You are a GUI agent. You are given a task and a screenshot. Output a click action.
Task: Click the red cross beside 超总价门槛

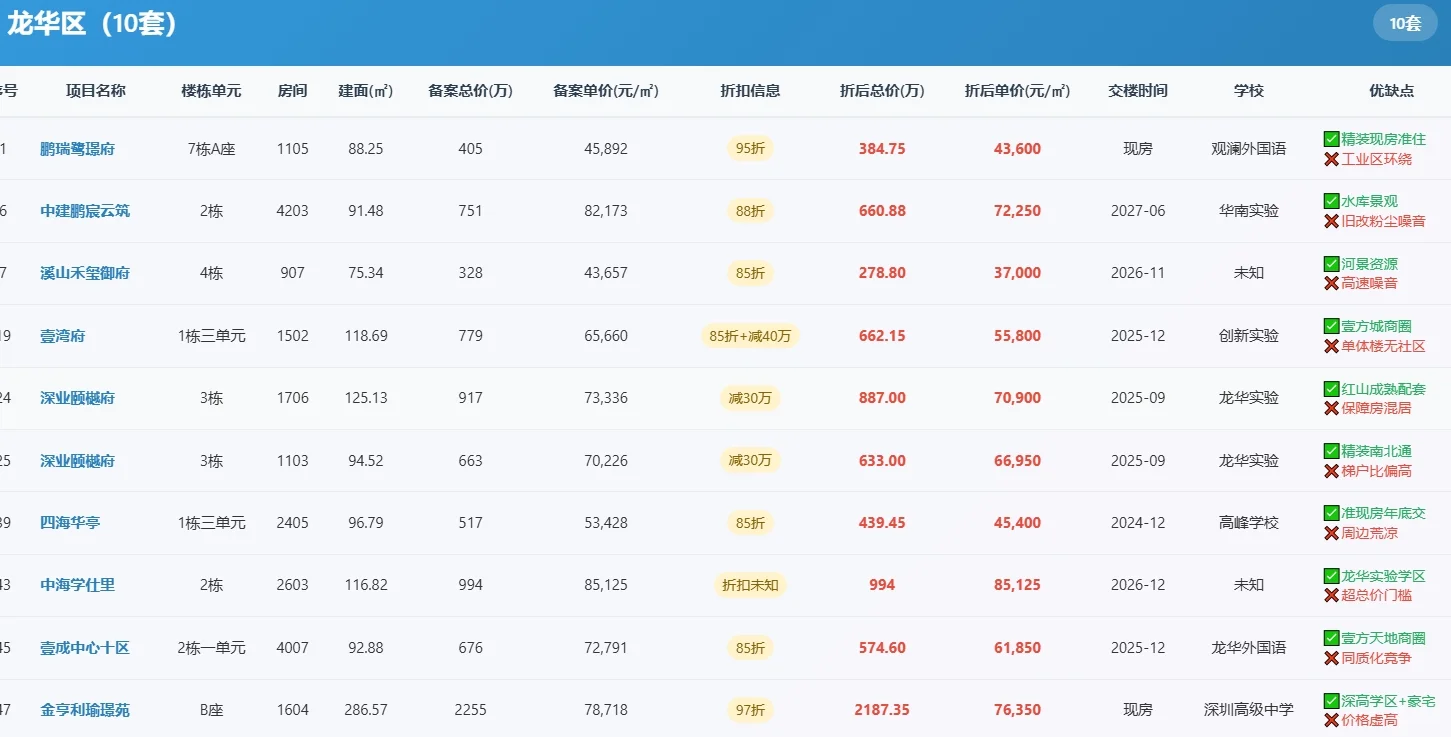[1331, 595]
